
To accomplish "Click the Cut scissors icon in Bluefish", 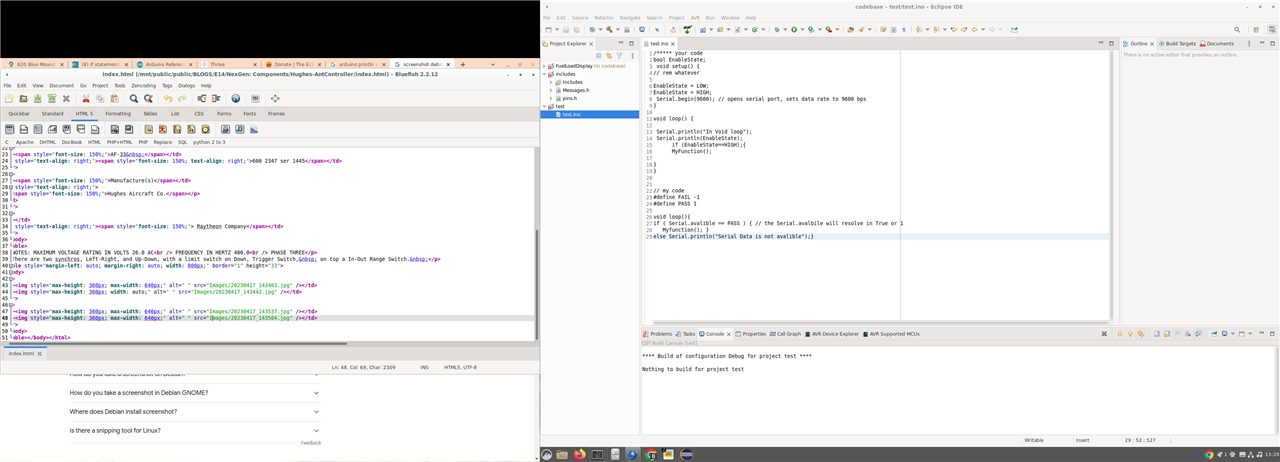I will coord(86,99).
